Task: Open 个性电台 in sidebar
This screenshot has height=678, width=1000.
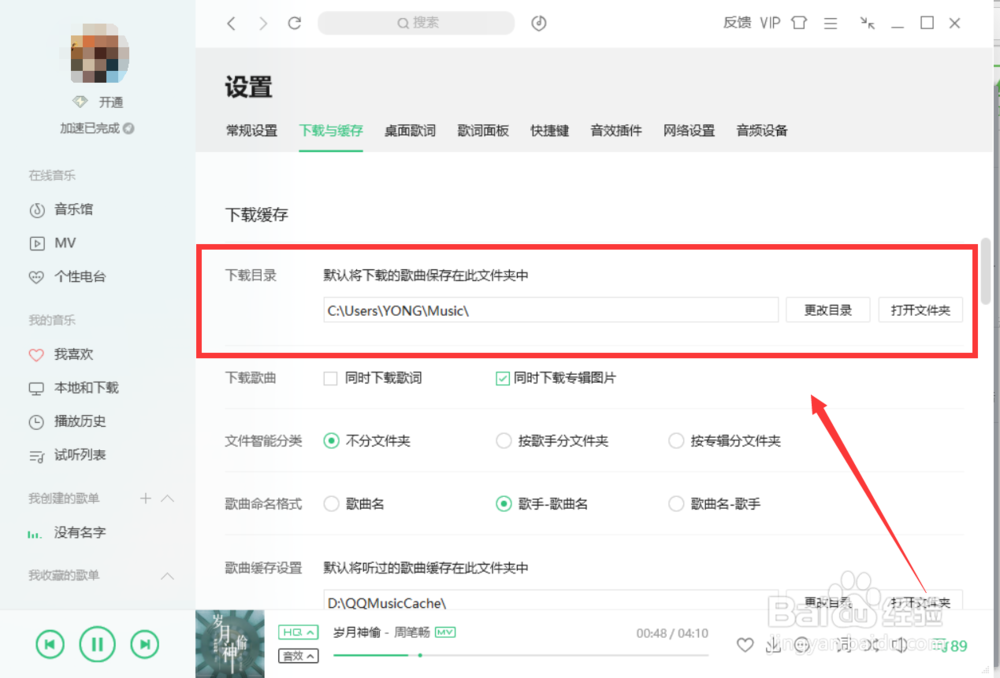Action: 68,277
